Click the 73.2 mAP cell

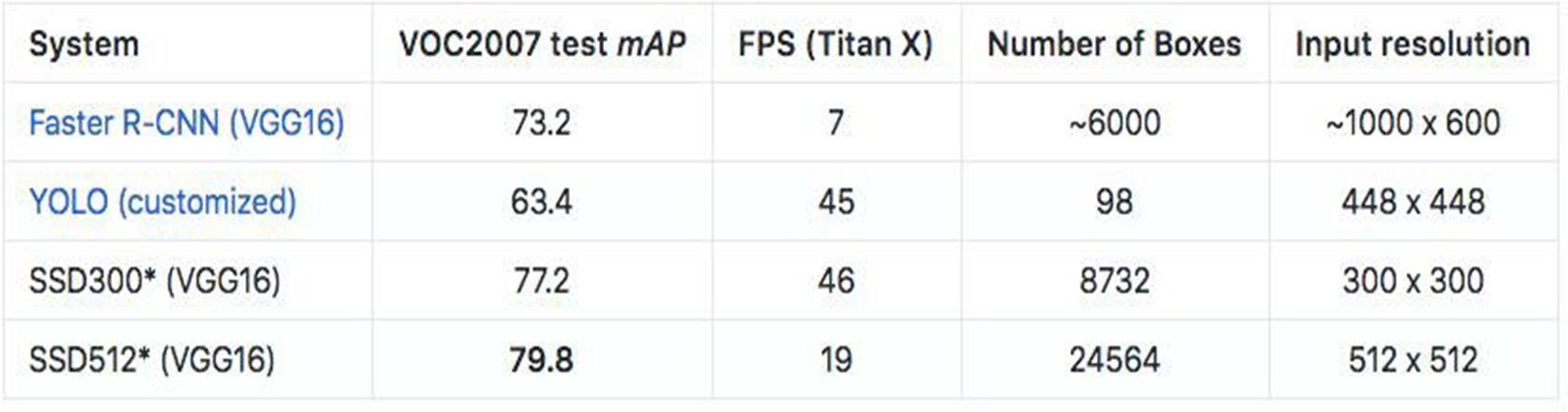pyautogui.click(x=541, y=123)
